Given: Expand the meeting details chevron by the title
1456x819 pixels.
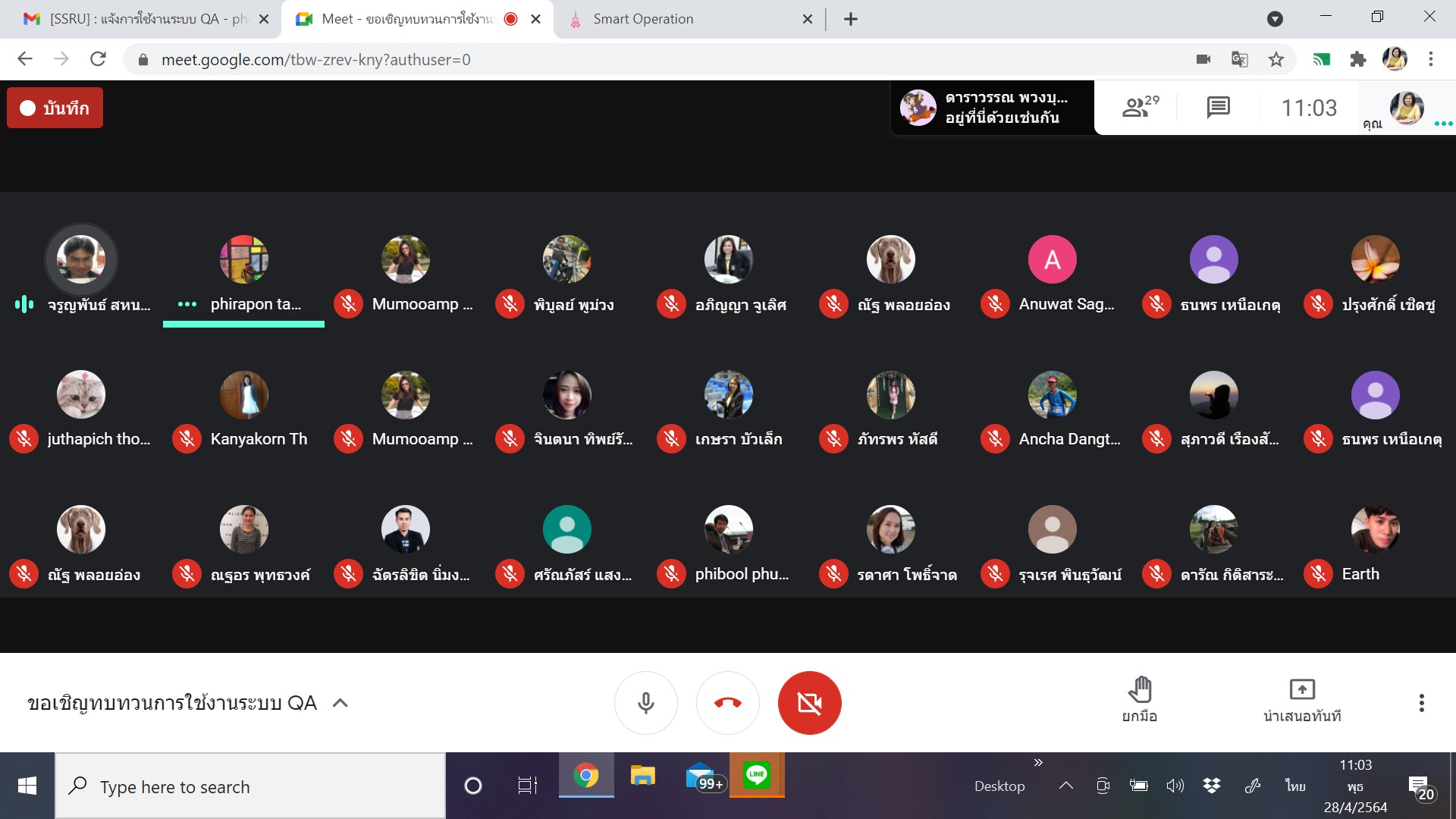Looking at the screenshot, I should click(x=340, y=703).
